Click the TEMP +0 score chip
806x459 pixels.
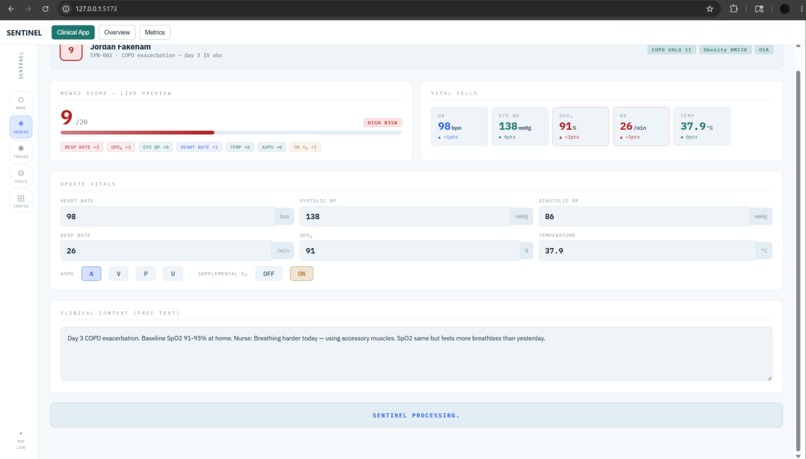click(x=240, y=147)
